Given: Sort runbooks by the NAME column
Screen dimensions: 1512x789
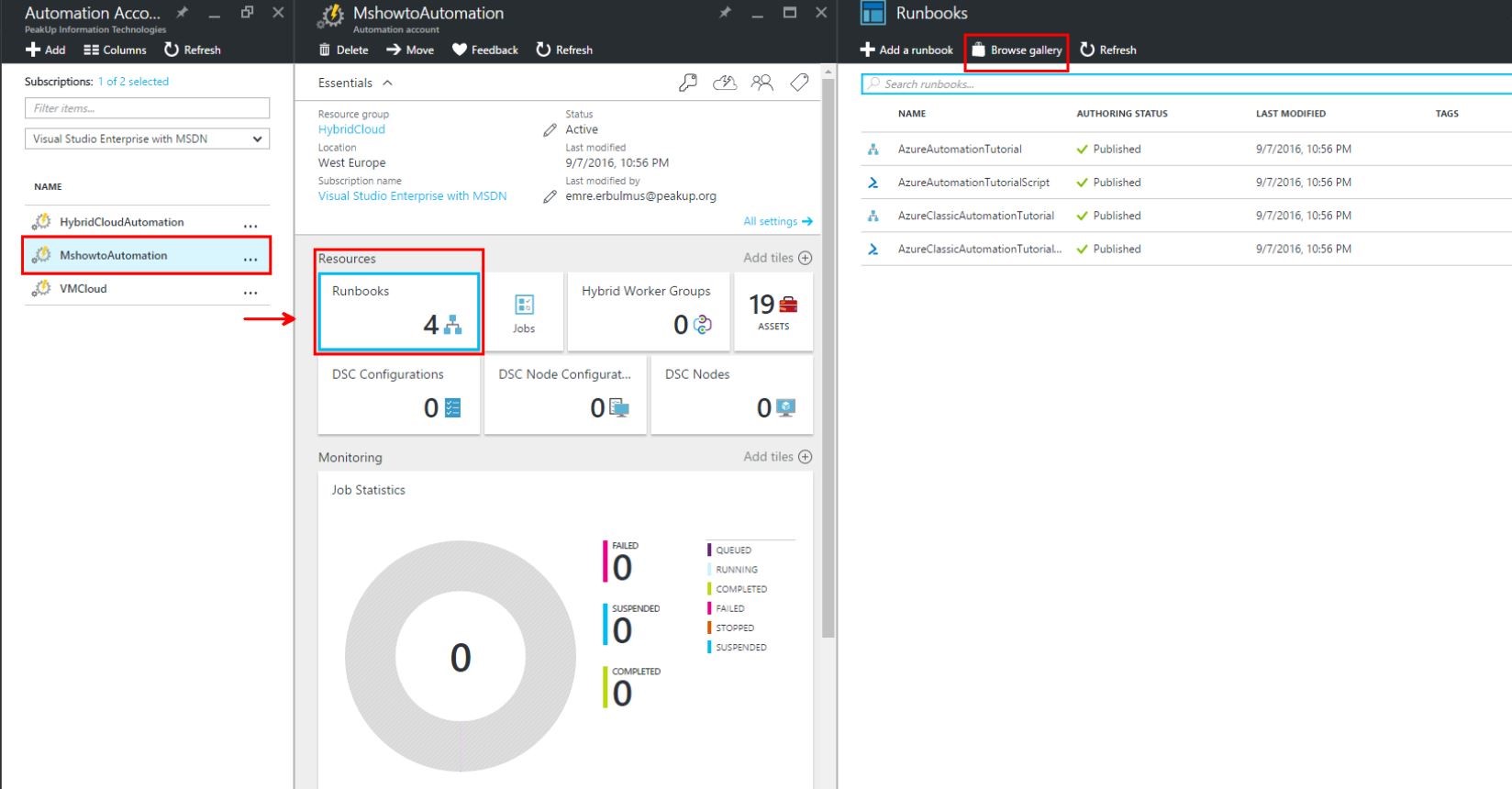Looking at the screenshot, I should tap(912, 114).
